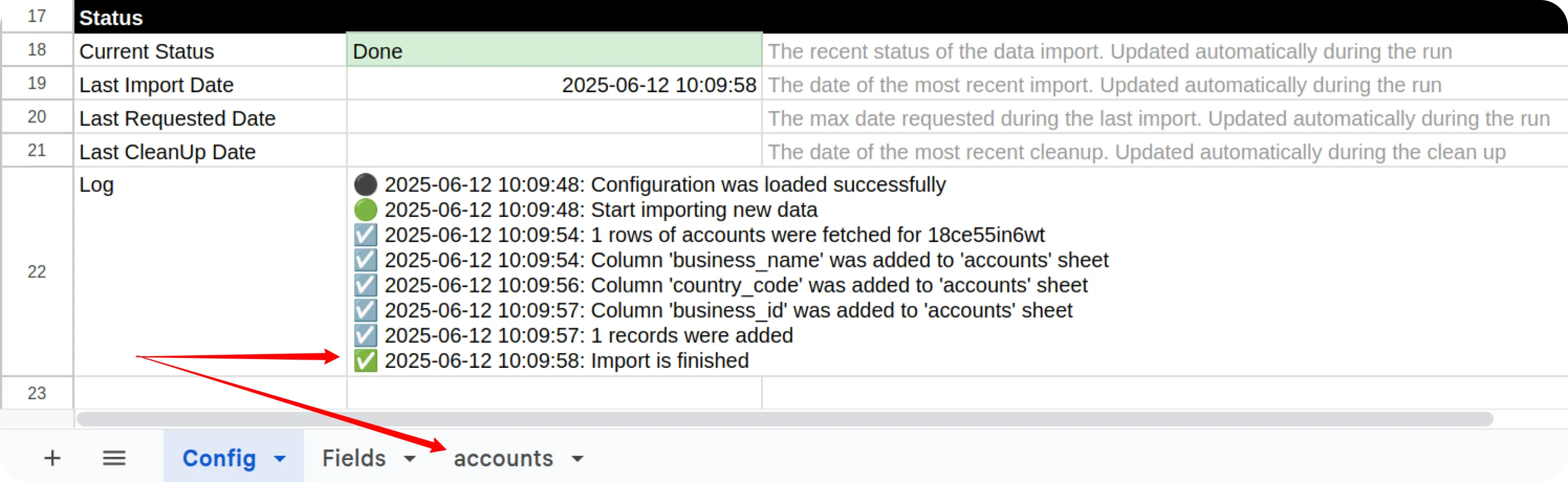Select the empty Last CleanUp Date value cell
The image size is (1568, 482).
pos(554,151)
